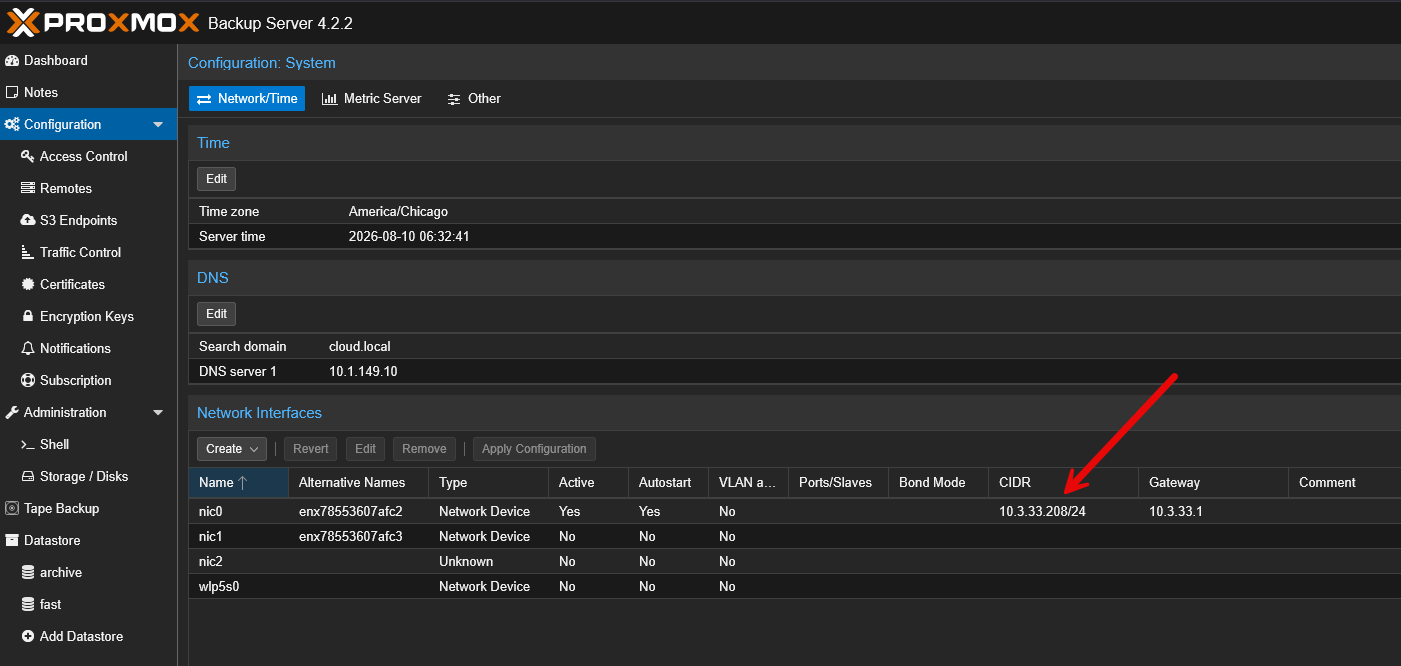Select the nic0 interface row name
Viewport: 1401px width, 666px height.
click(x=211, y=511)
